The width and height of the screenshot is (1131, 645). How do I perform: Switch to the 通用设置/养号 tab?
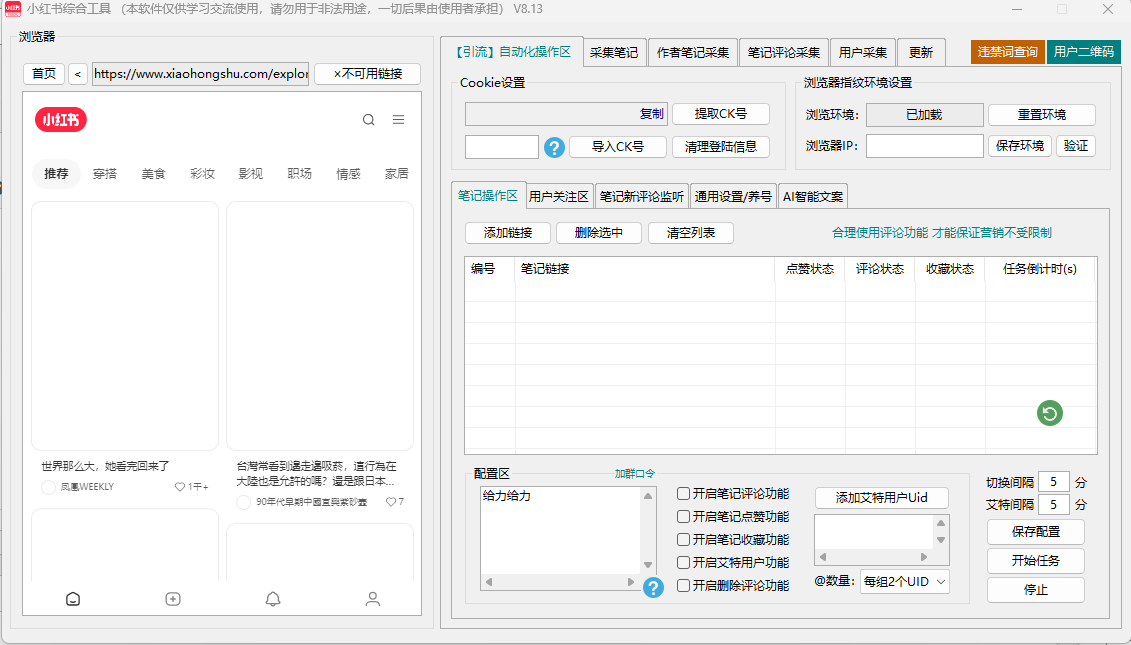(x=733, y=196)
